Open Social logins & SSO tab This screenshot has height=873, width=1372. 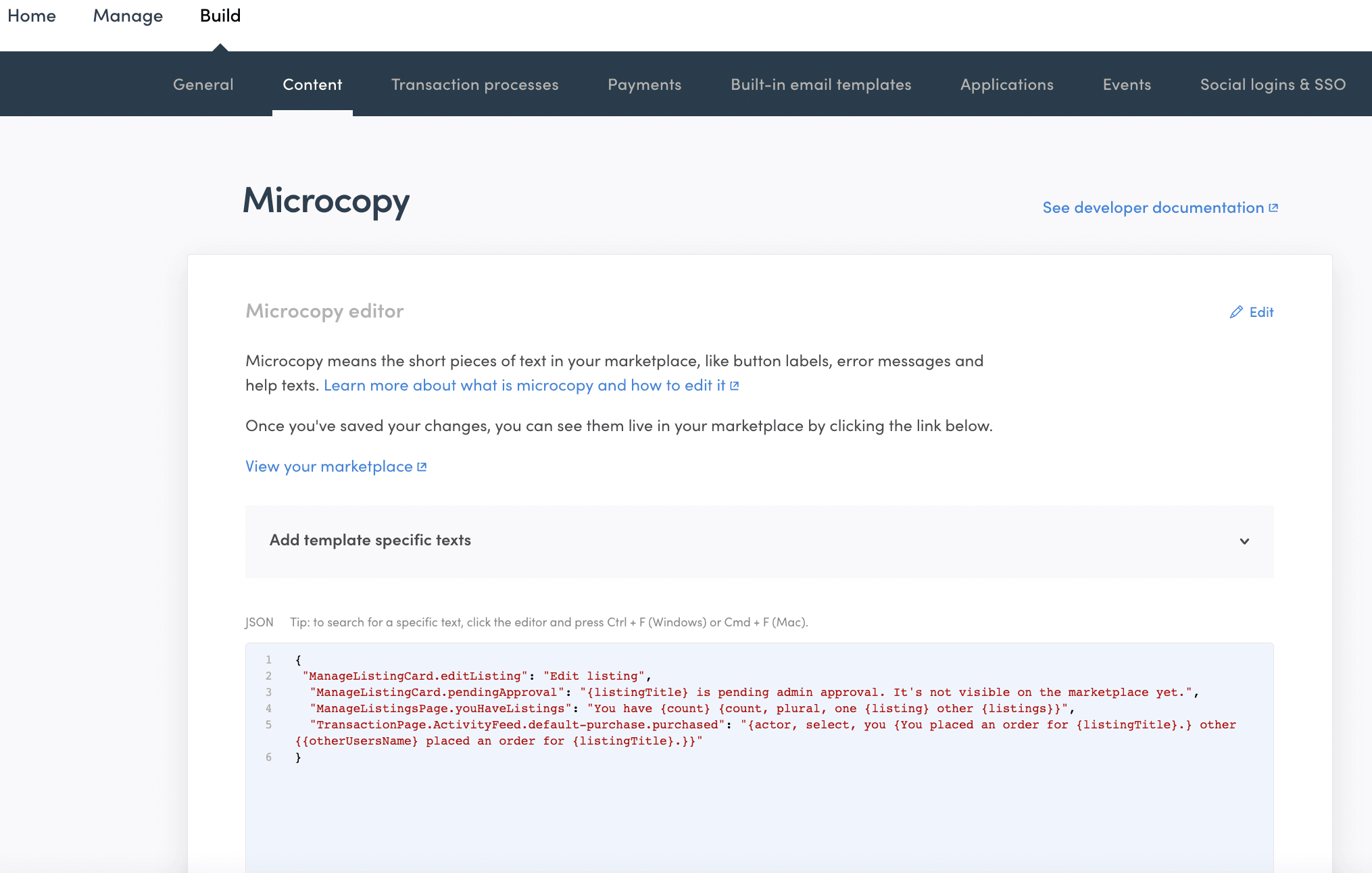pos(1273,84)
